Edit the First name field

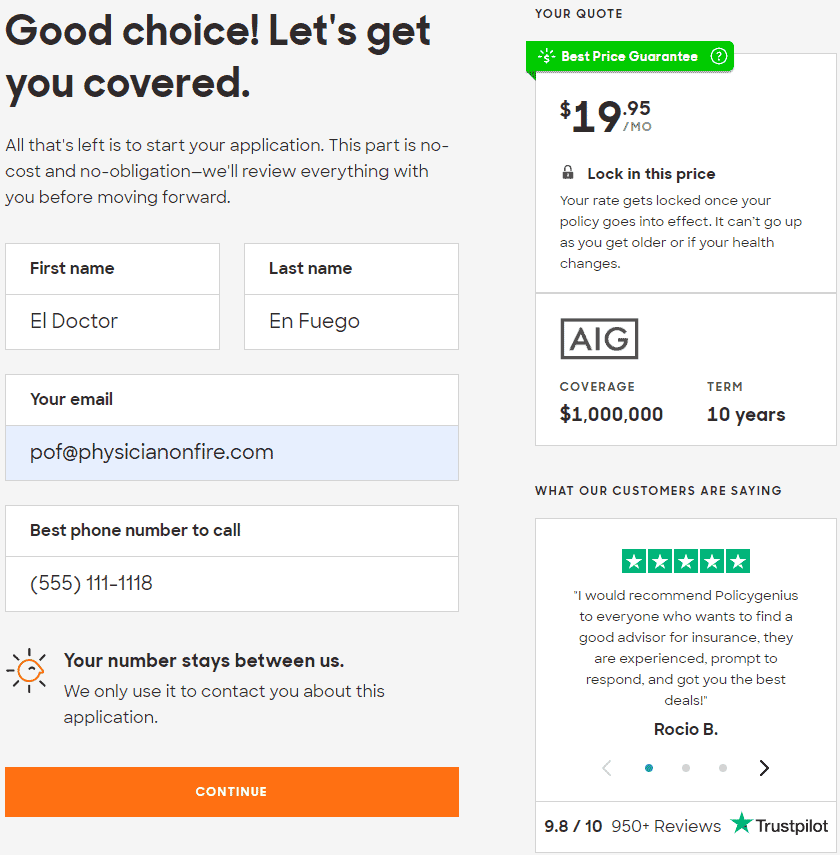(x=112, y=321)
